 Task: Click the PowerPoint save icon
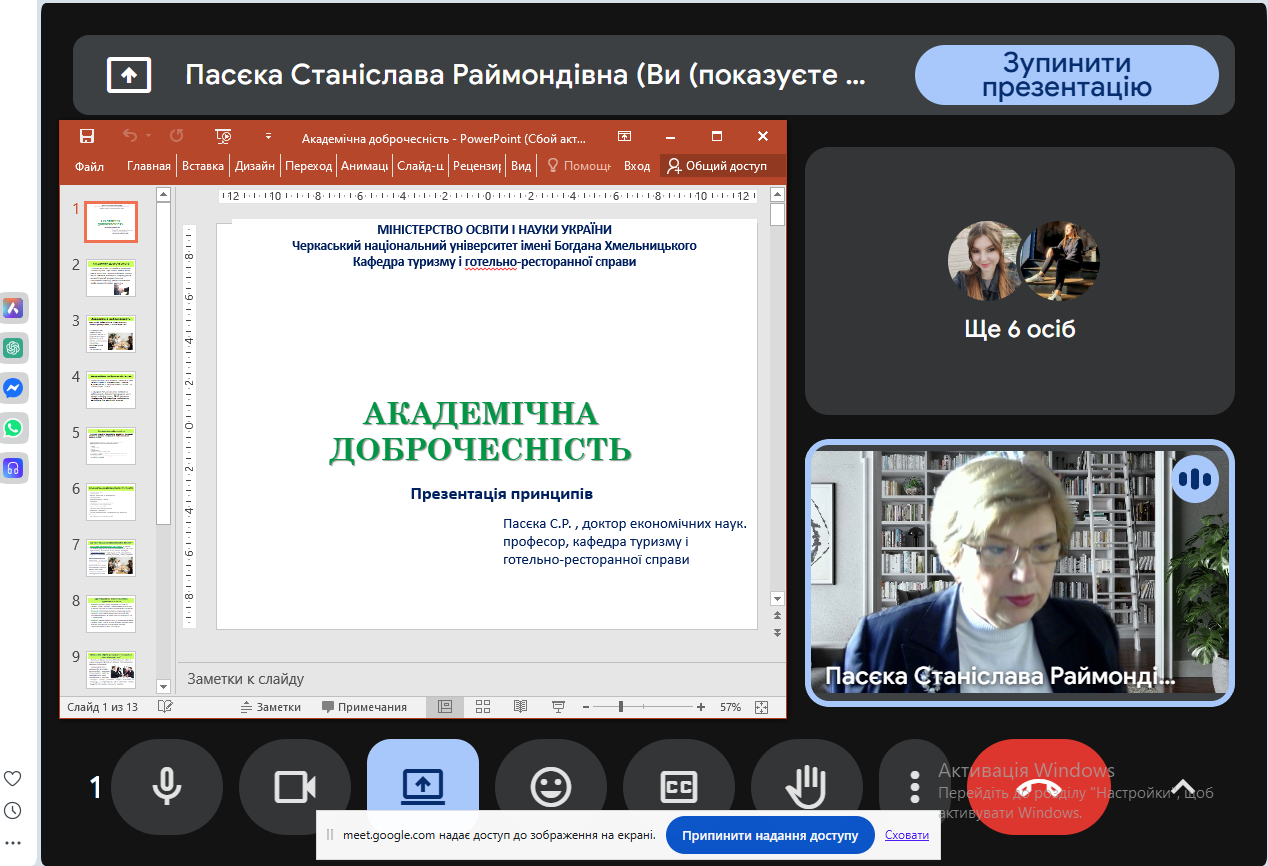(87, 136)
